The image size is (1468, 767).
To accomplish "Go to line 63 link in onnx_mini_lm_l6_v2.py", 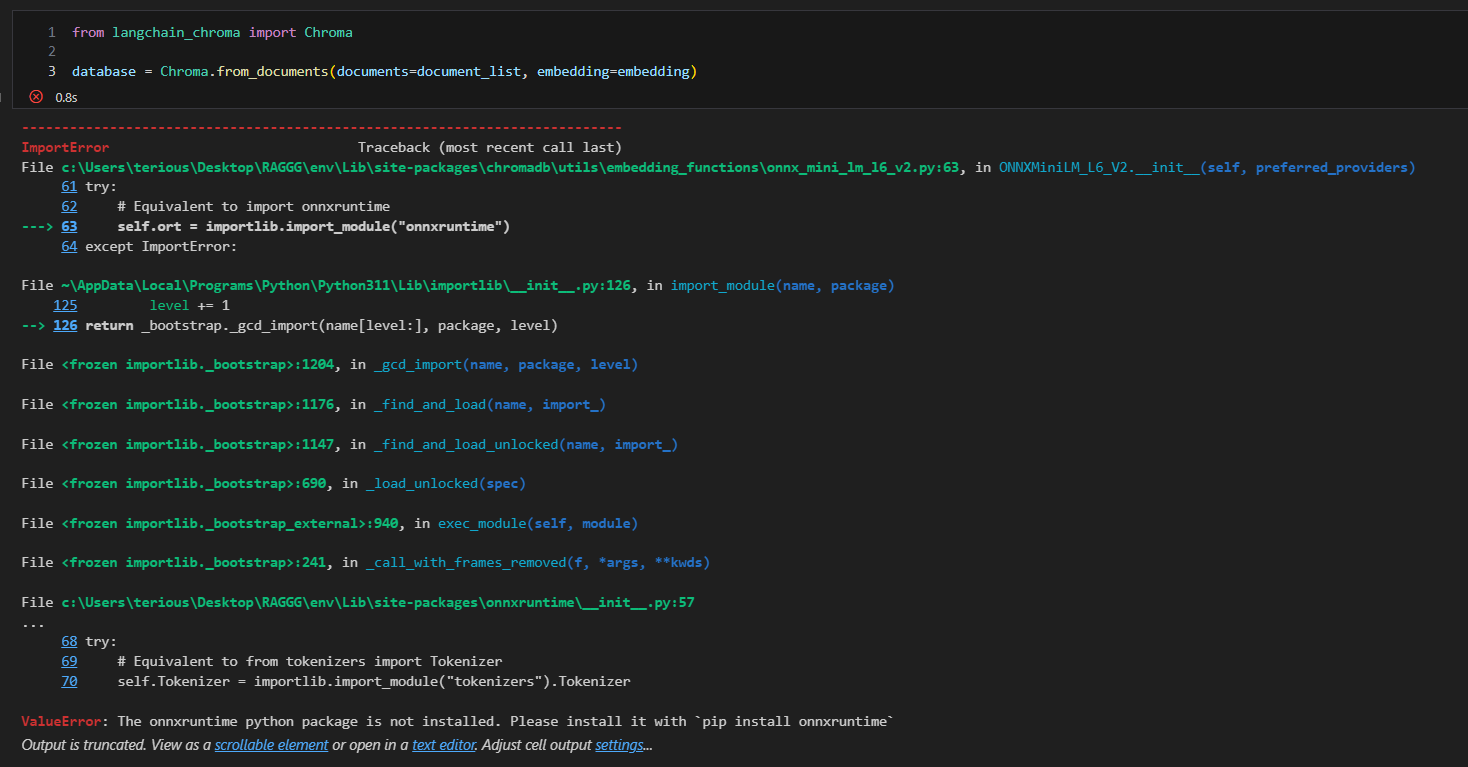I will click(x=69, y=227).
